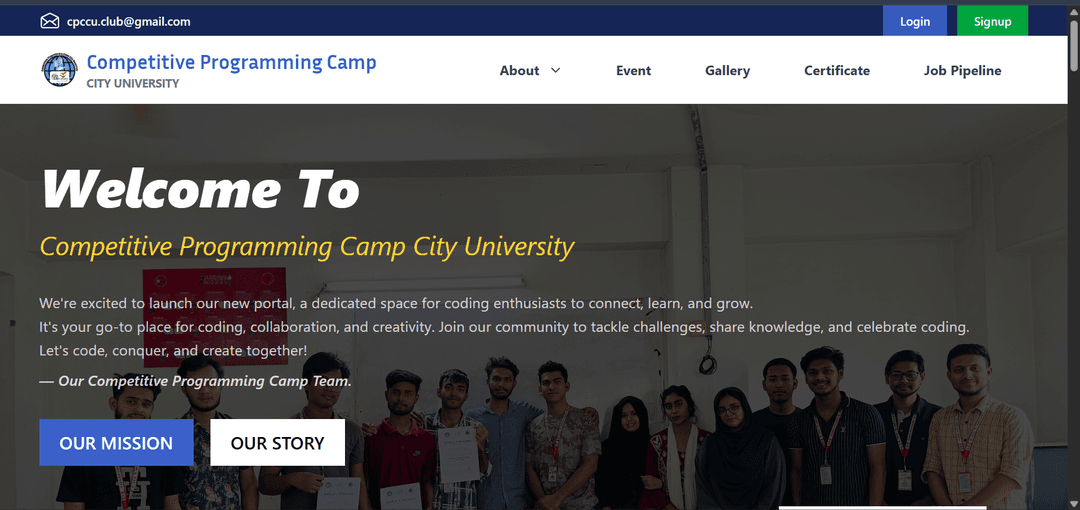The width and height of the screenshot is (1080, 510).
Task: Expand the About dropdown chevron
Action: [x=556, y=70]
